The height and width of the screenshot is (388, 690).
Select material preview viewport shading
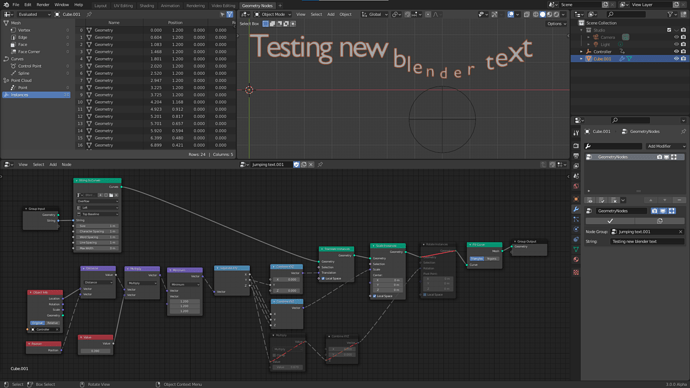click(550, 15)
